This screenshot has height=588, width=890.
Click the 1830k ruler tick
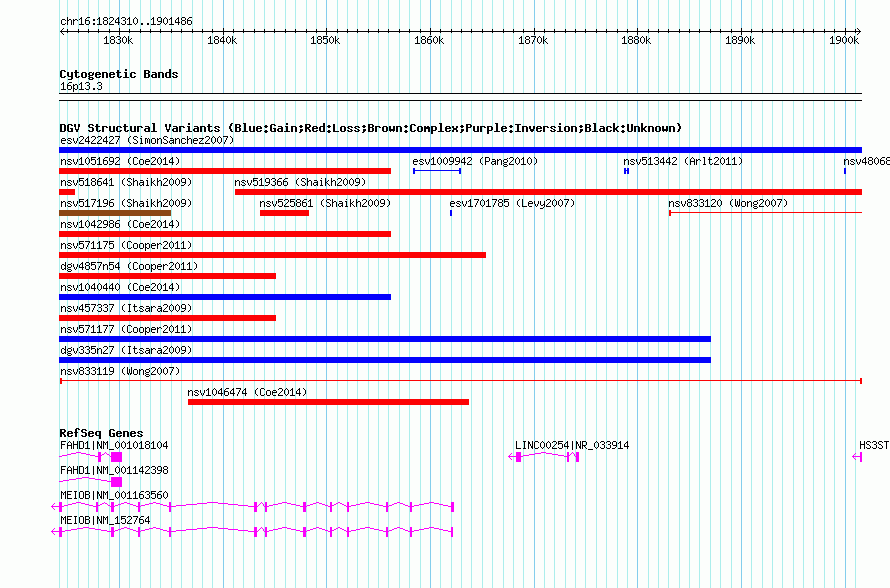pos(118,40)
